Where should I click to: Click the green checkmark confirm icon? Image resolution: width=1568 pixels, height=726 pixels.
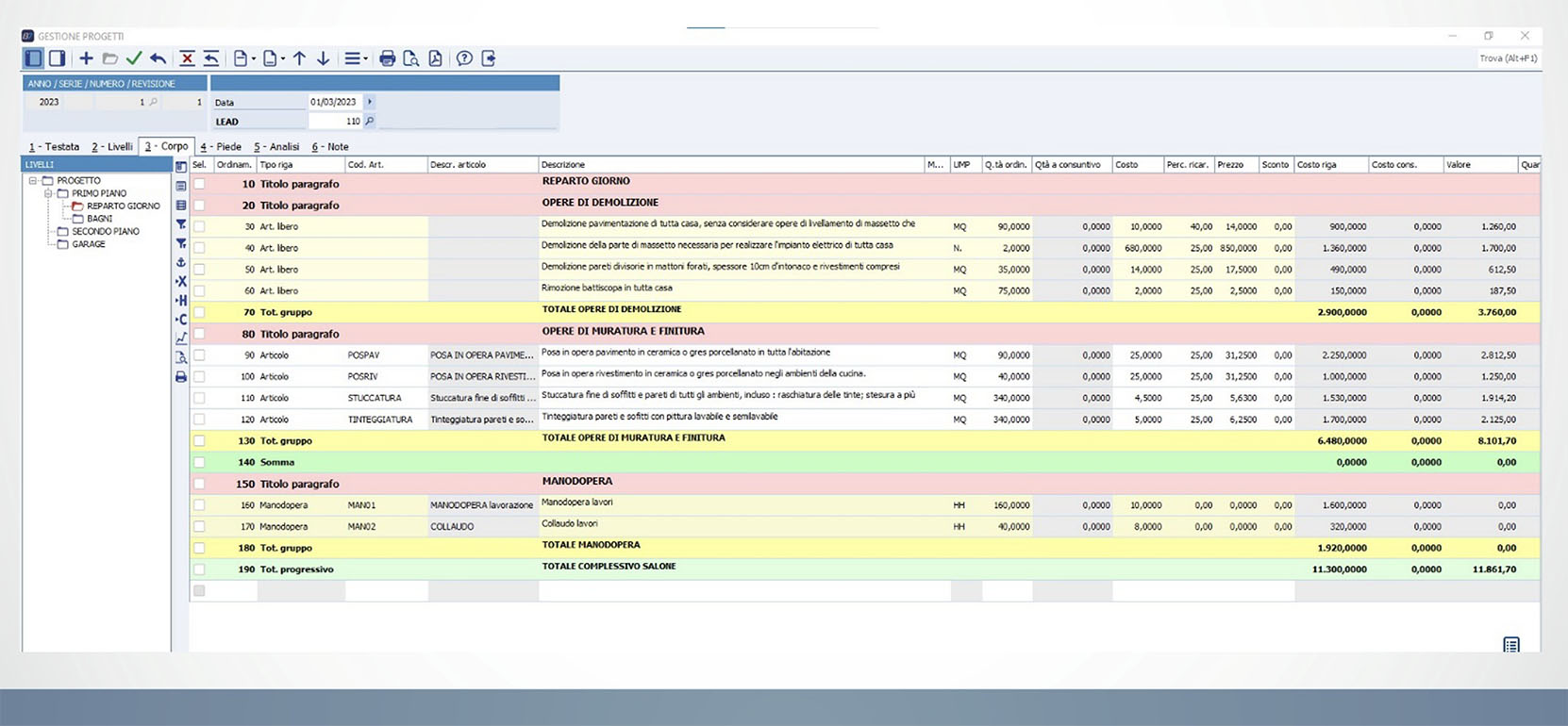[x=134, y=58]
